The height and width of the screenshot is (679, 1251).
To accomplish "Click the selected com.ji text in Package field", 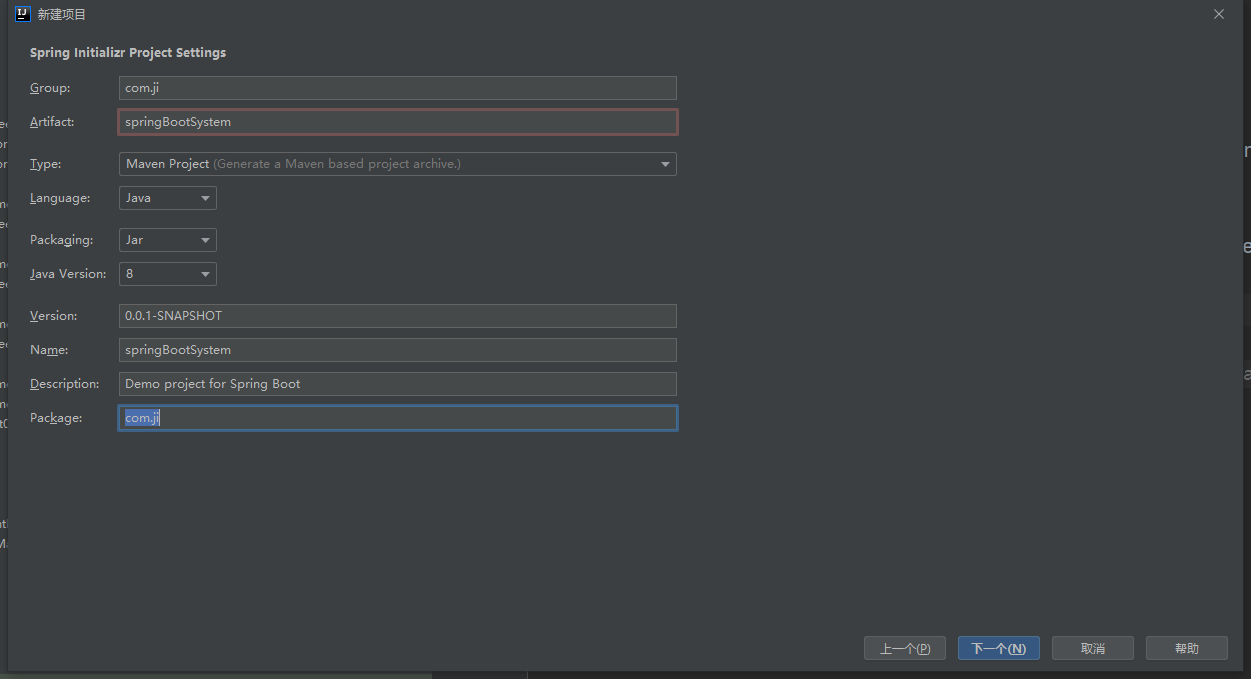I will (x=139, y=417).
